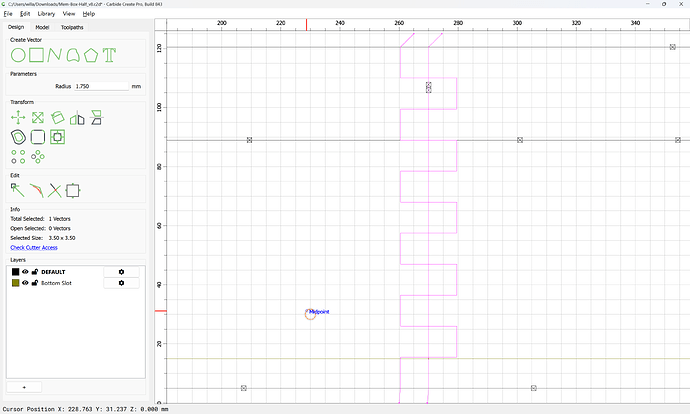Select the Polygon create-vector tool
The width and height of the screenshot is (690, 414).
(x=91, y=55)
